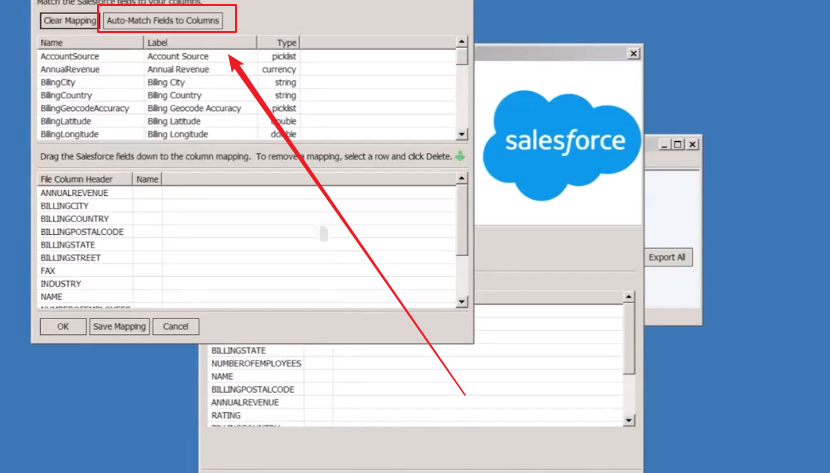
Task: Select BILLINGPOSTALCODE row in background window
Action: [416, 389]
